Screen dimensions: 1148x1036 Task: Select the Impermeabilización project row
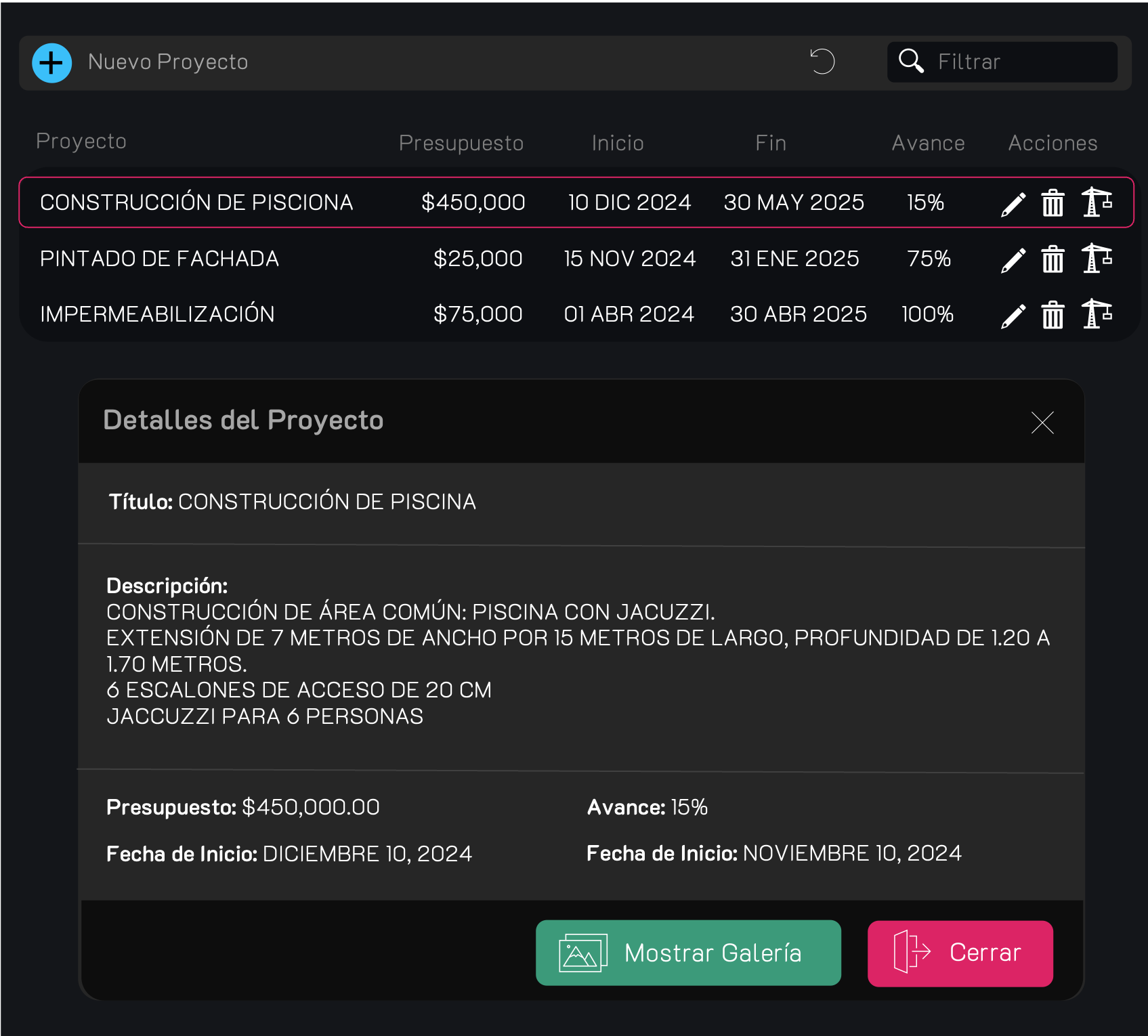click(157, 314)
